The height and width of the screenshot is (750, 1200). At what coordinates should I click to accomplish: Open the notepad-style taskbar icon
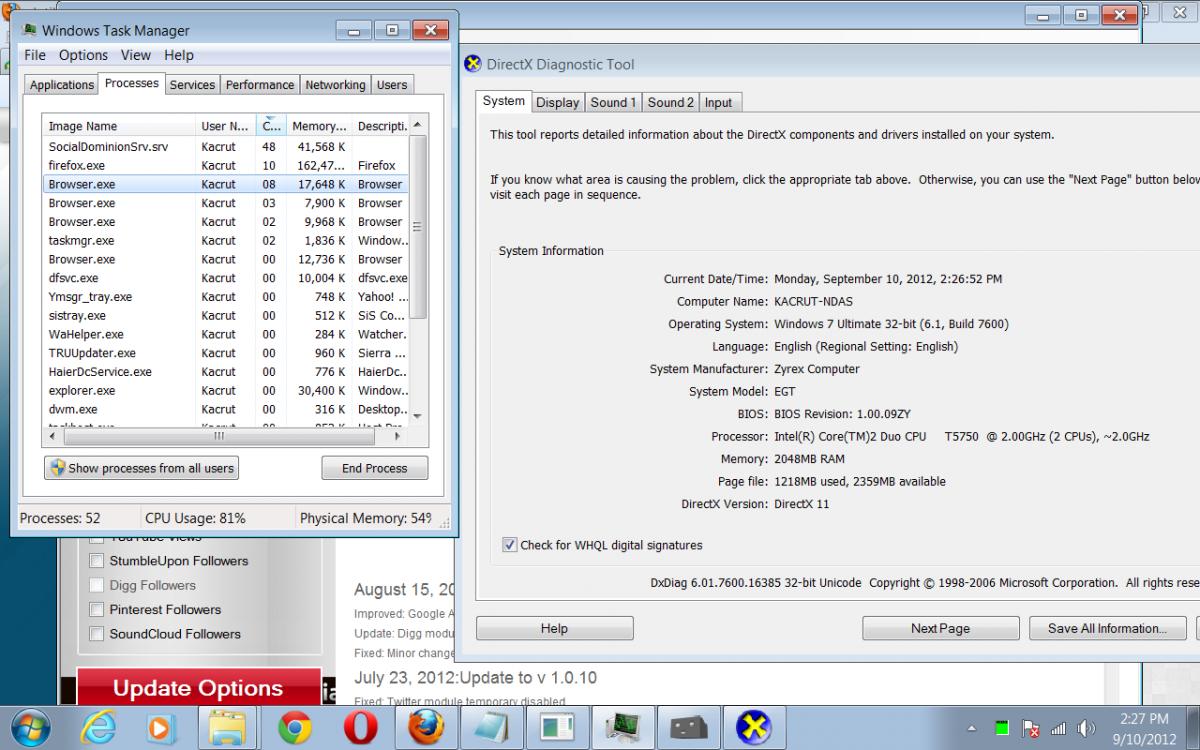coord(492,728)
